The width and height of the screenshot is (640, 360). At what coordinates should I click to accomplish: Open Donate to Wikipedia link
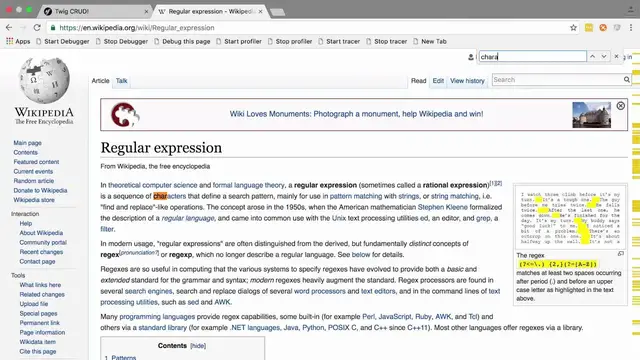click(40, 191)
